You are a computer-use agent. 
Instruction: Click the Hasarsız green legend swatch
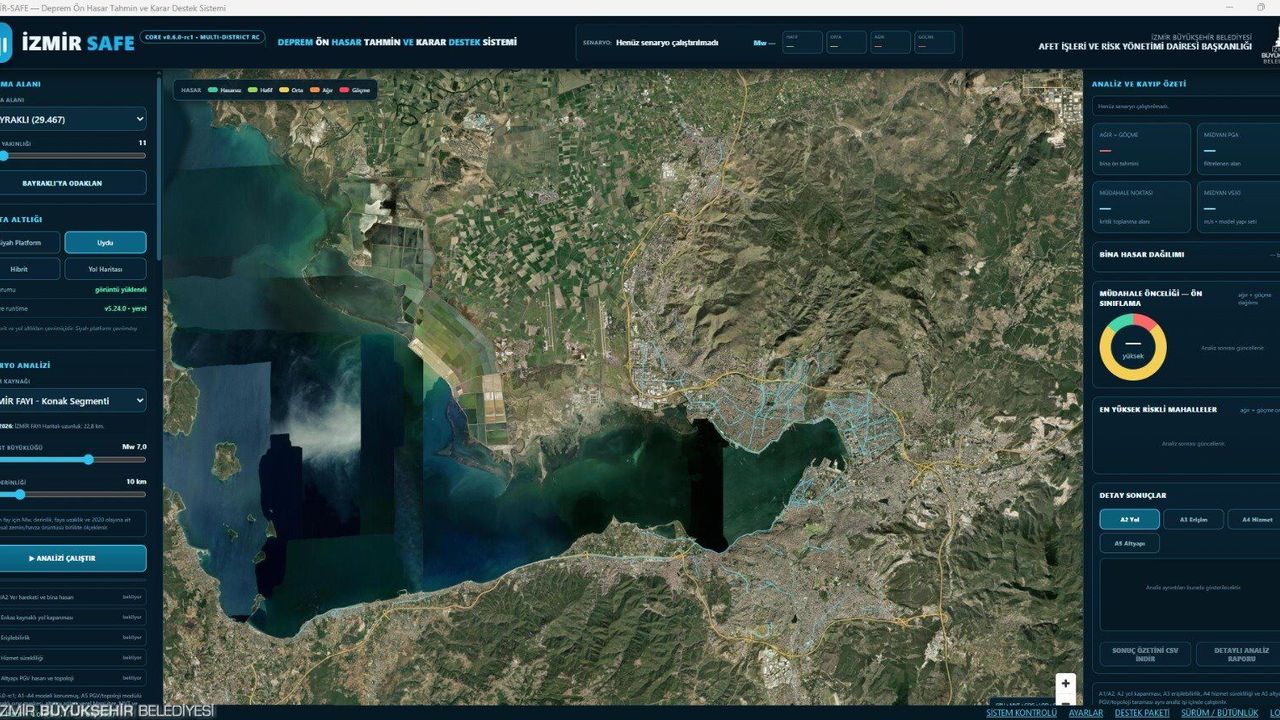(213, 90)
